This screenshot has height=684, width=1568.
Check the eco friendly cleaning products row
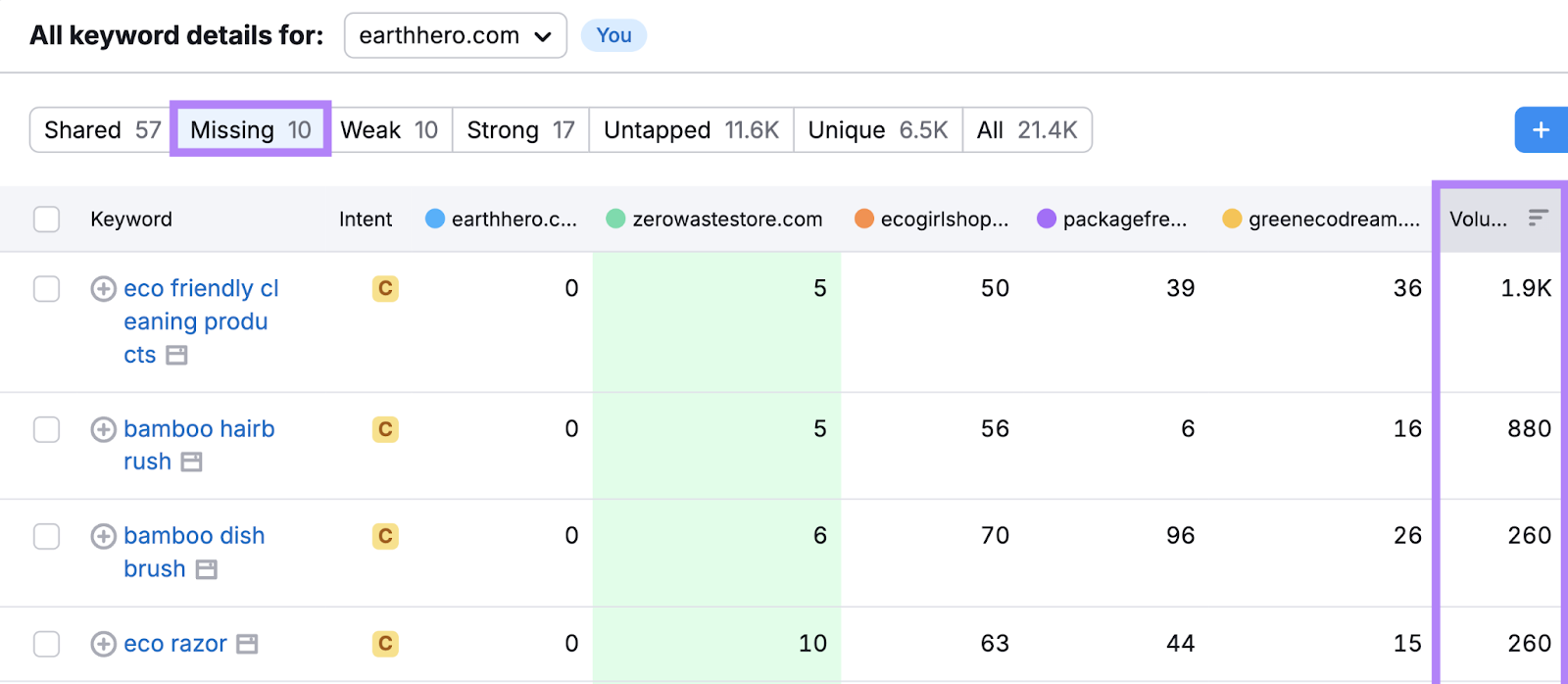click(x=47, y=289)
